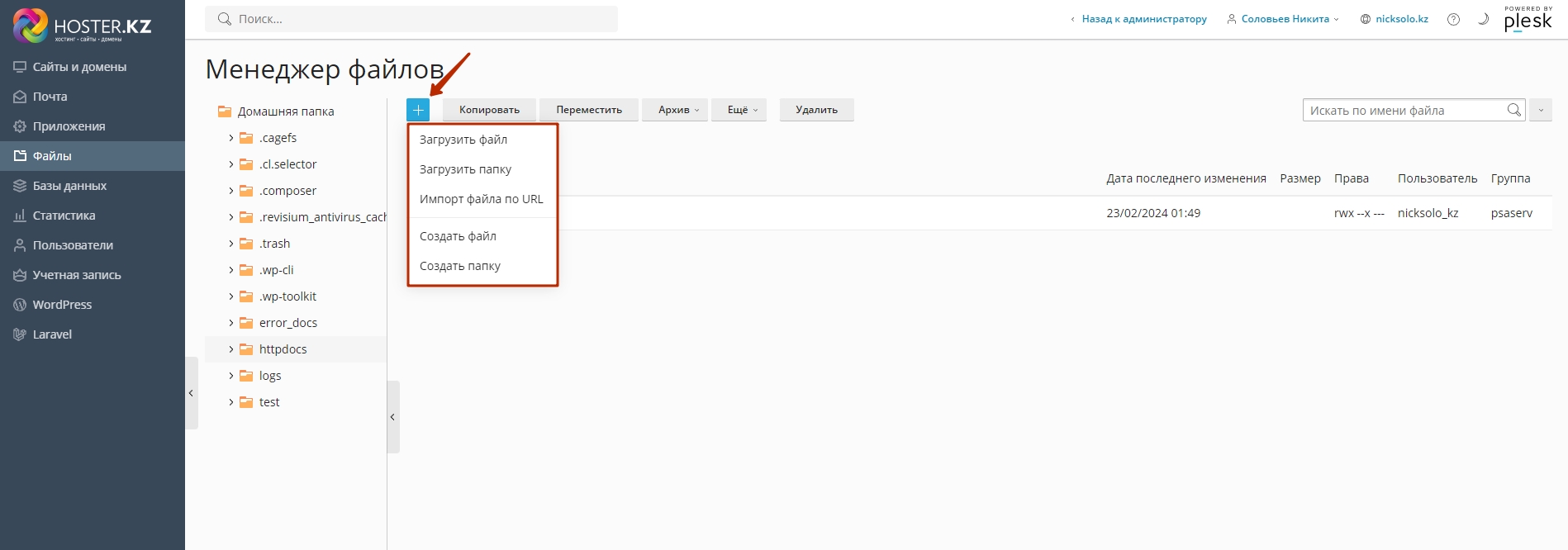Select the .wp-cli folder name
Viewport: 1568px width, 550px height.
point(276,270)
